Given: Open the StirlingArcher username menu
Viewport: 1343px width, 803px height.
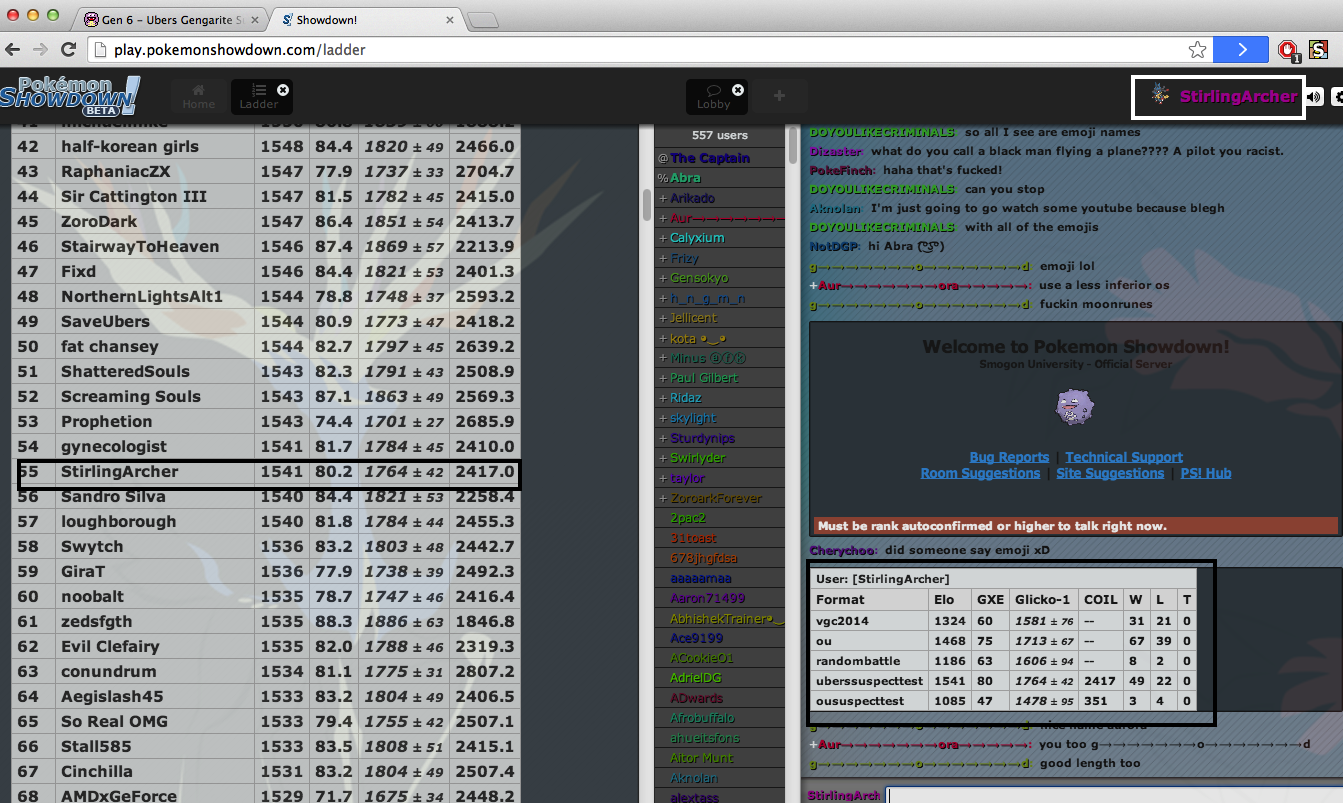Looking at the screenshot, I should click(1237, 97).
